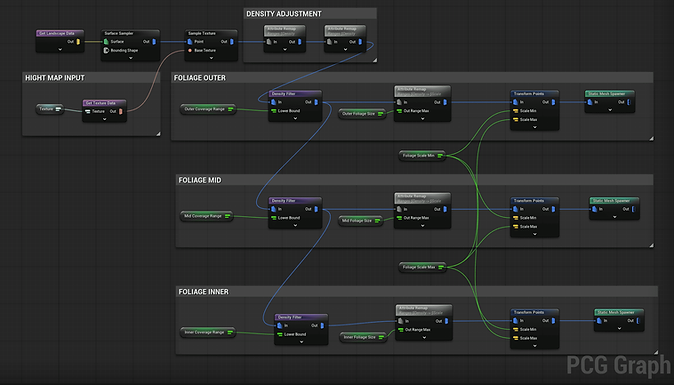Viewport: 674px width, 385px height.
Task: Select the HIGHT MAP INPUT comment title
Action: click(x=55, y=78)
